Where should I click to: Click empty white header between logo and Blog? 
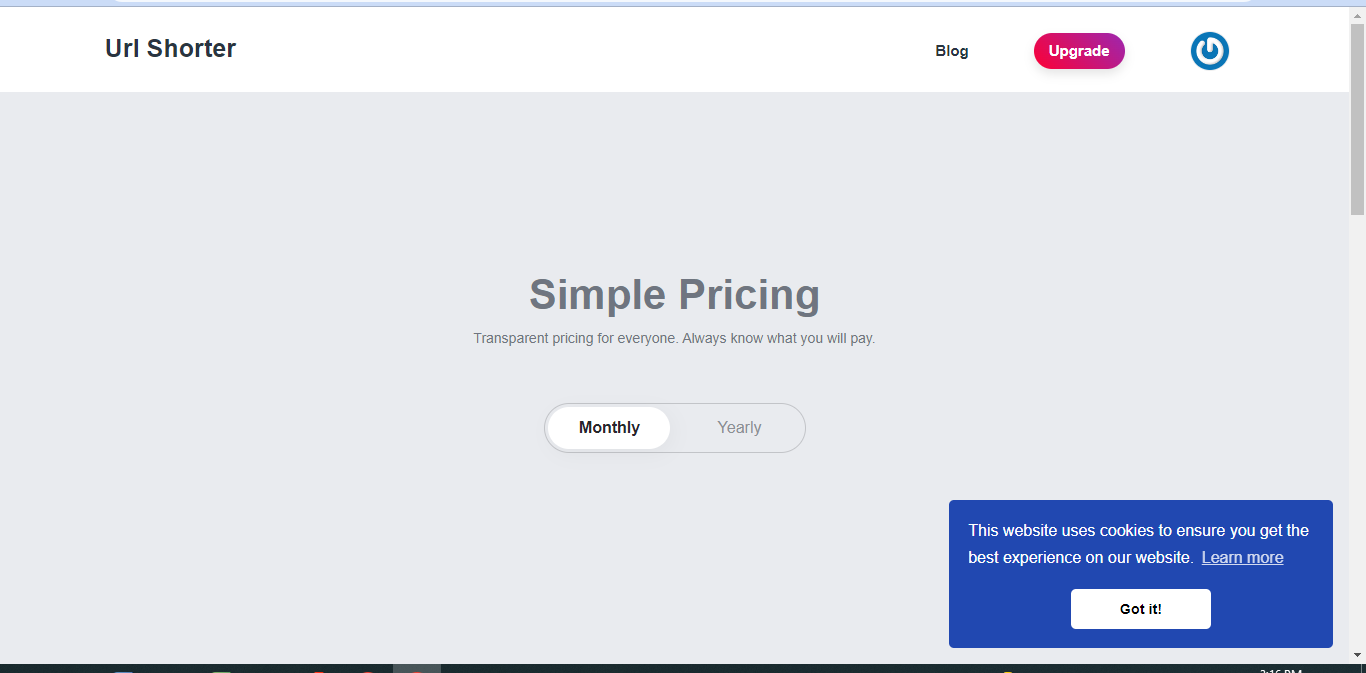pyautogui.click(x=580, y=50)
